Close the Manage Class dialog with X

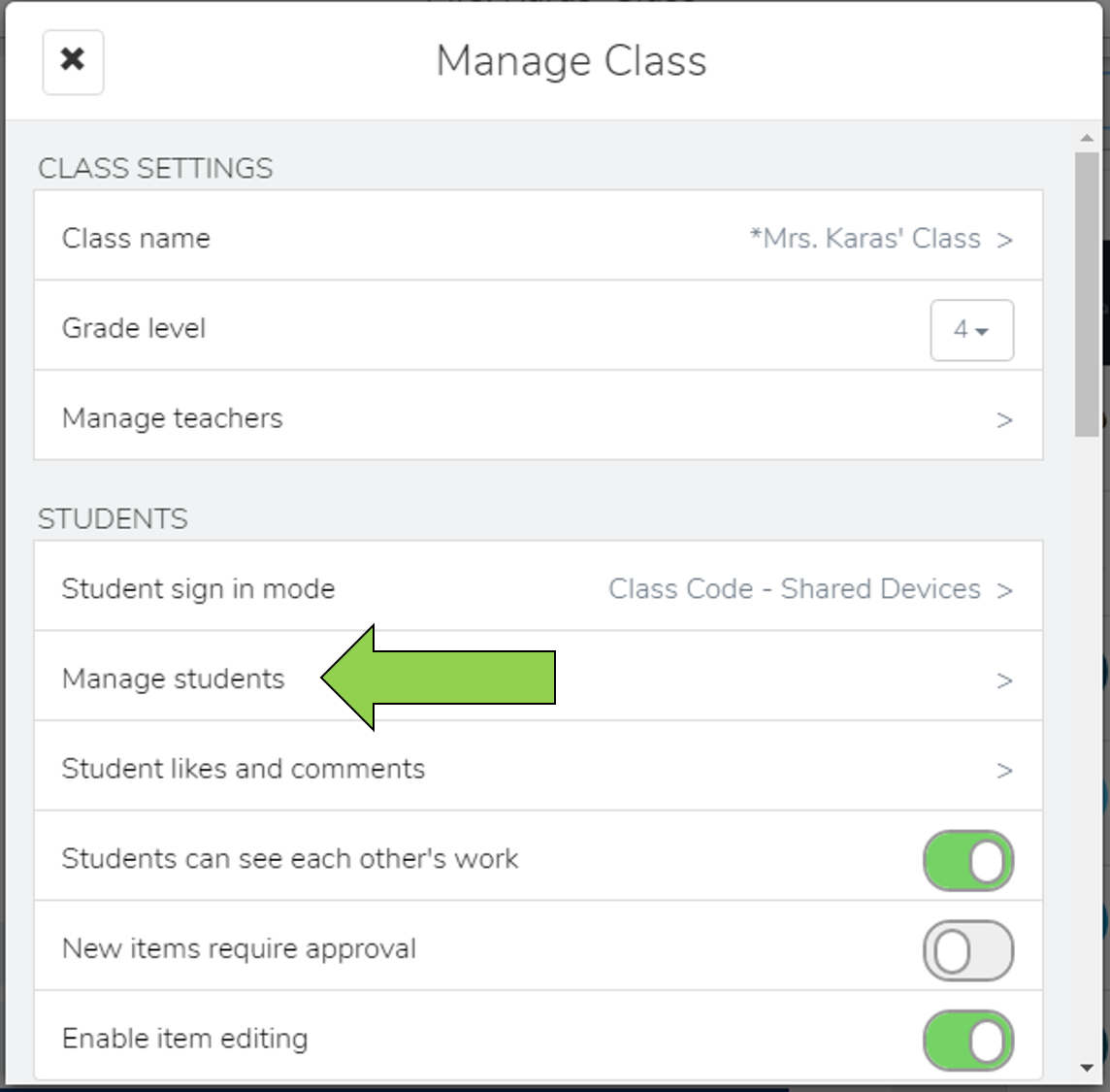coord(73,61)
